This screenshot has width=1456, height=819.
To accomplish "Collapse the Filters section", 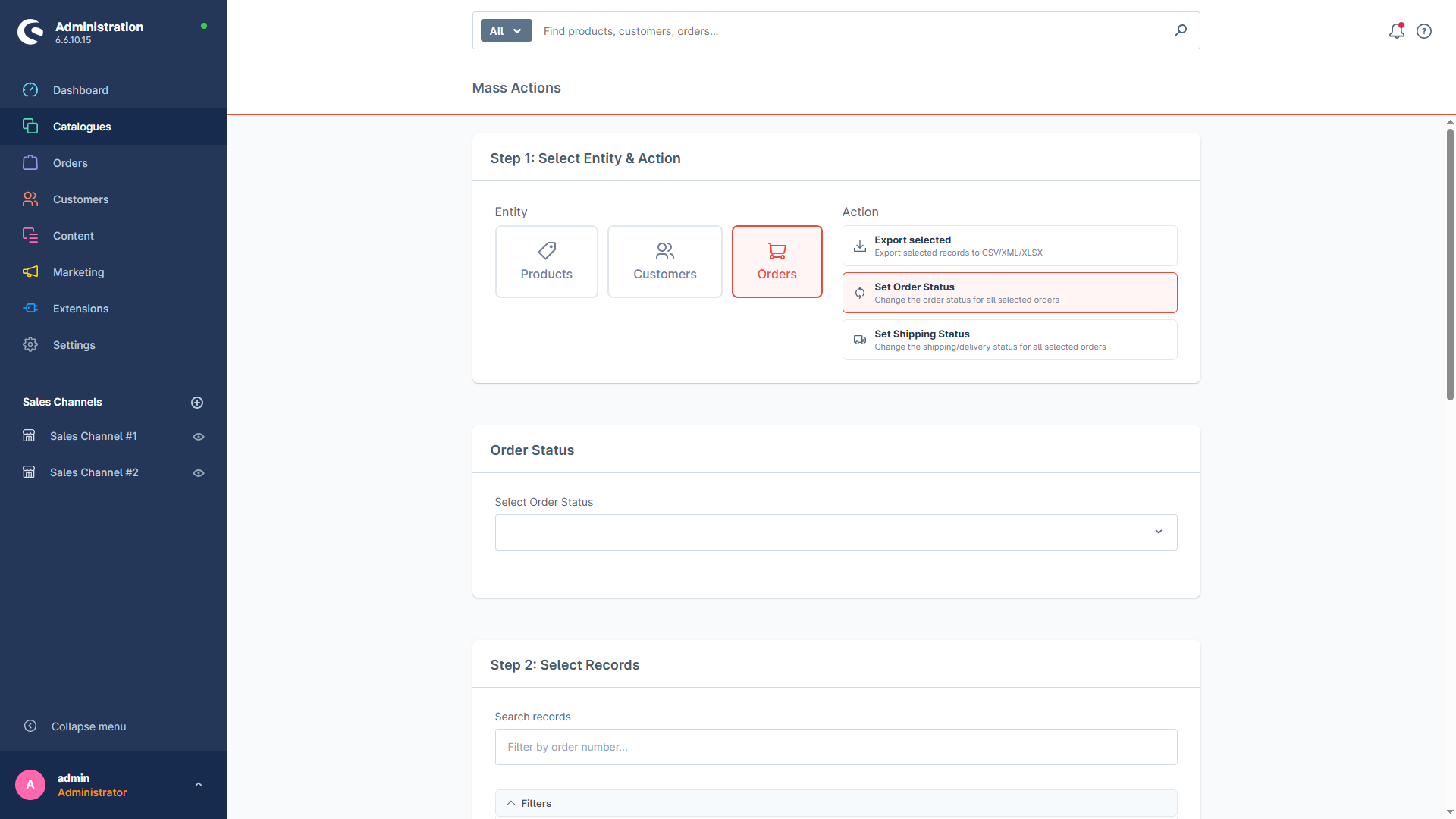I will click(x=836, y=803).
